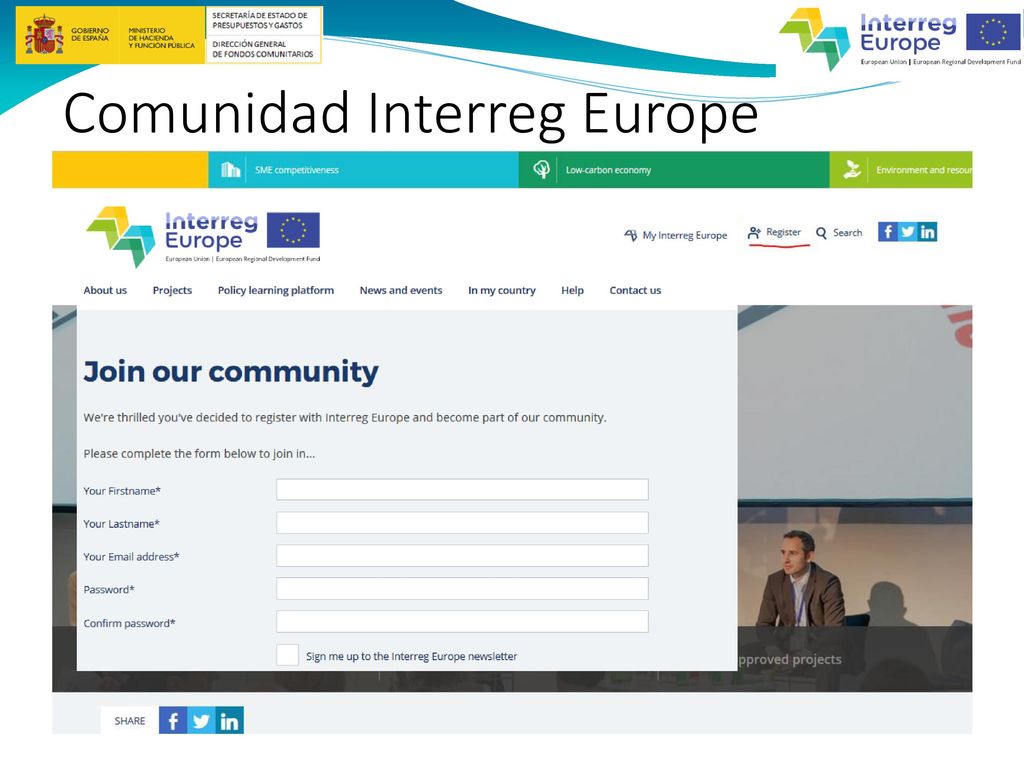Click the approved projects link
This screenshot has width=1024, height=768.
click(790, 659)
